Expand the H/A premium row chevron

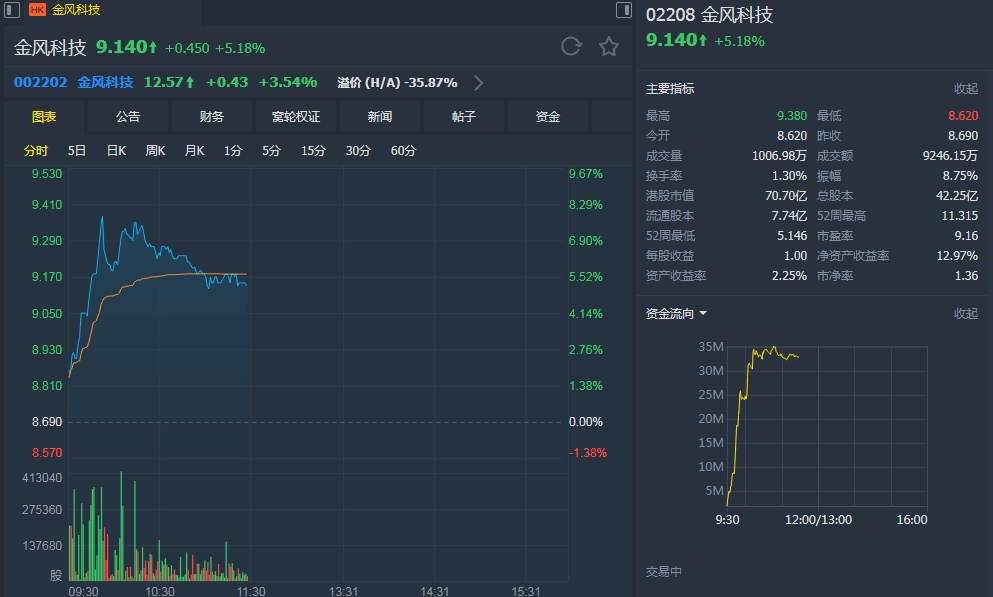pos(479,83)
